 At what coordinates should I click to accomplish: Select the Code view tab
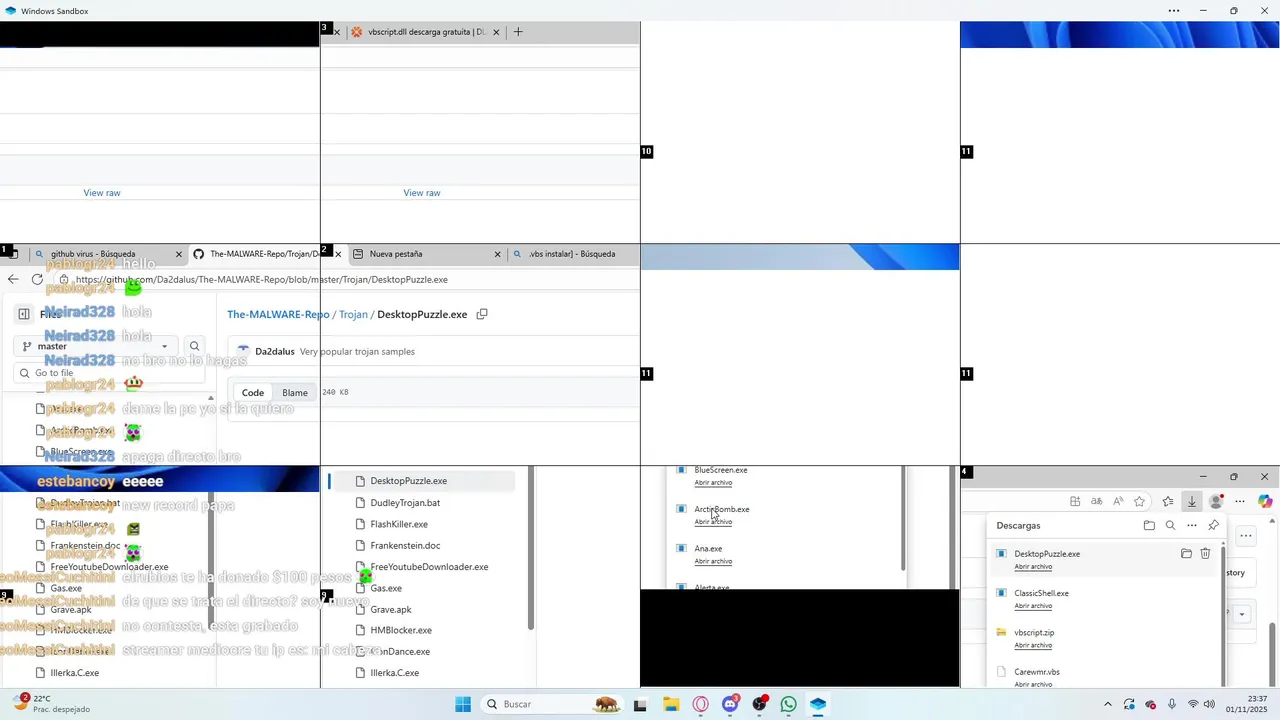tap(253, 393)
